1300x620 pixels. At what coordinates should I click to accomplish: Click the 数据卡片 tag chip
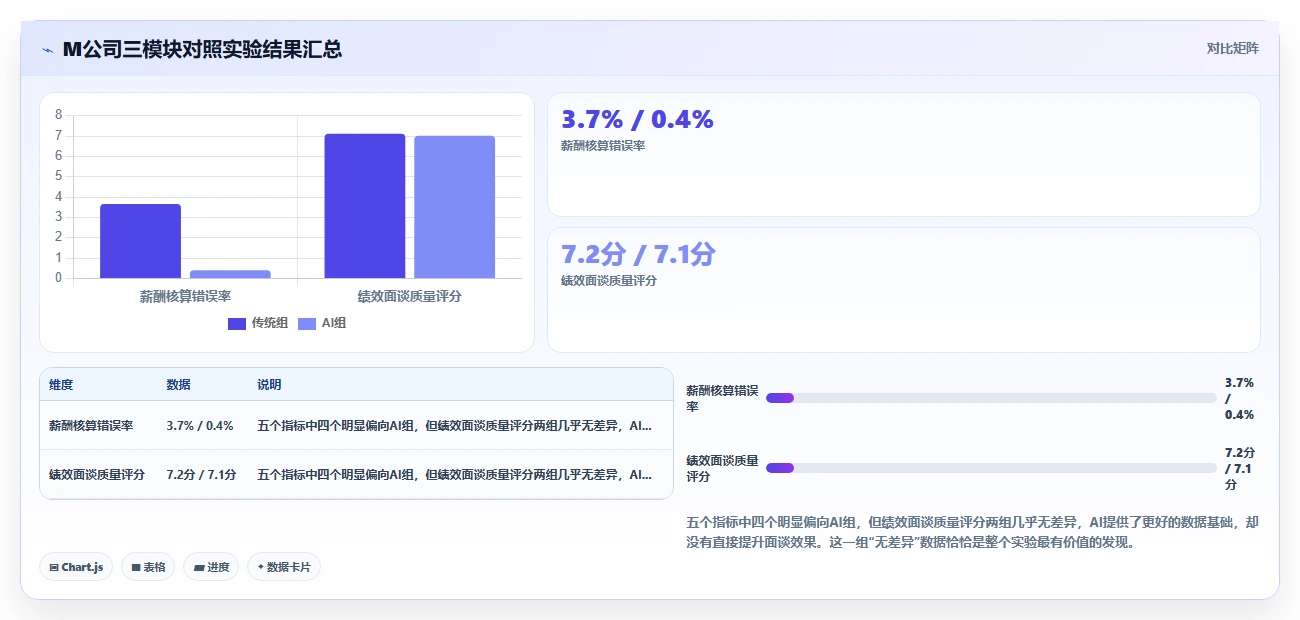coord(284,567)
